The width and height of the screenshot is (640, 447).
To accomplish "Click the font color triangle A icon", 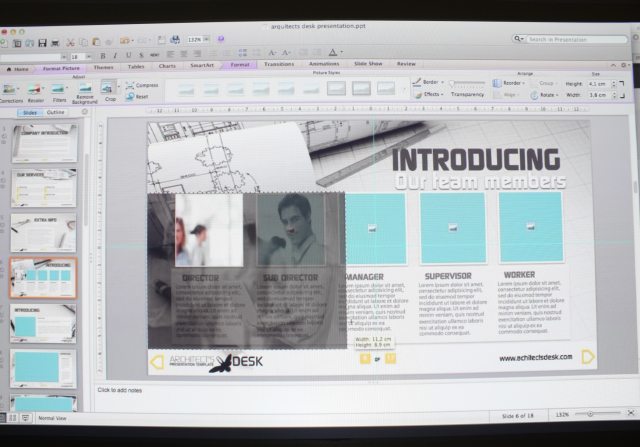I will (333, 52).
